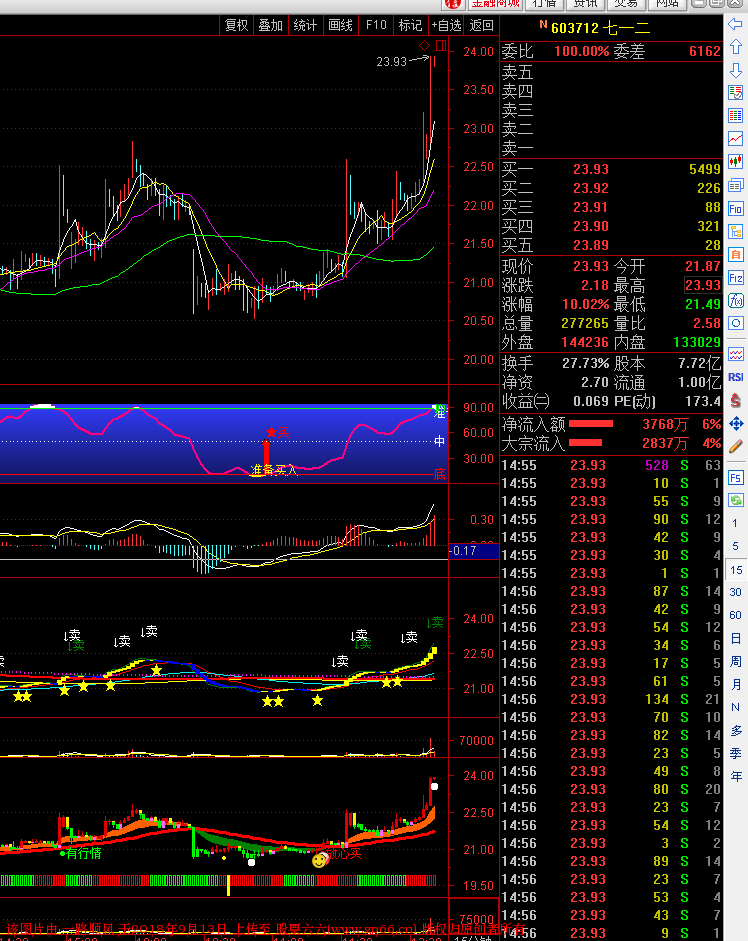Click the green refresh icon in sidebar

pyautogui.click(x=736, y=500)
